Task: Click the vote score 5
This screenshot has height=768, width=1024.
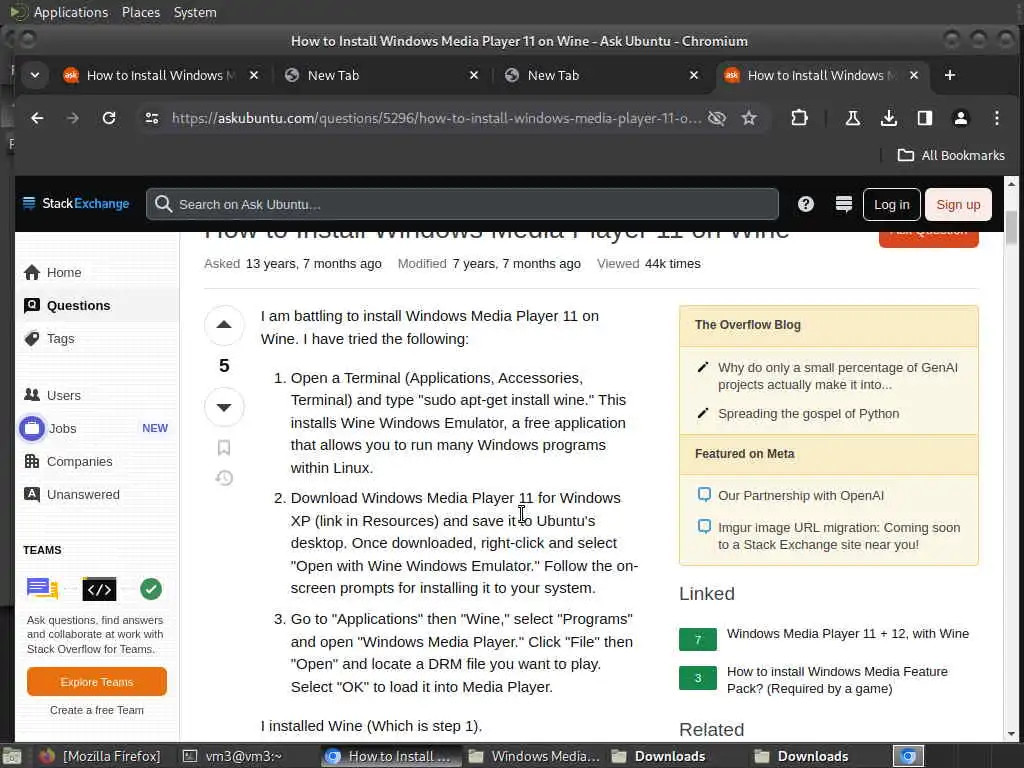Action: [224, 366]
